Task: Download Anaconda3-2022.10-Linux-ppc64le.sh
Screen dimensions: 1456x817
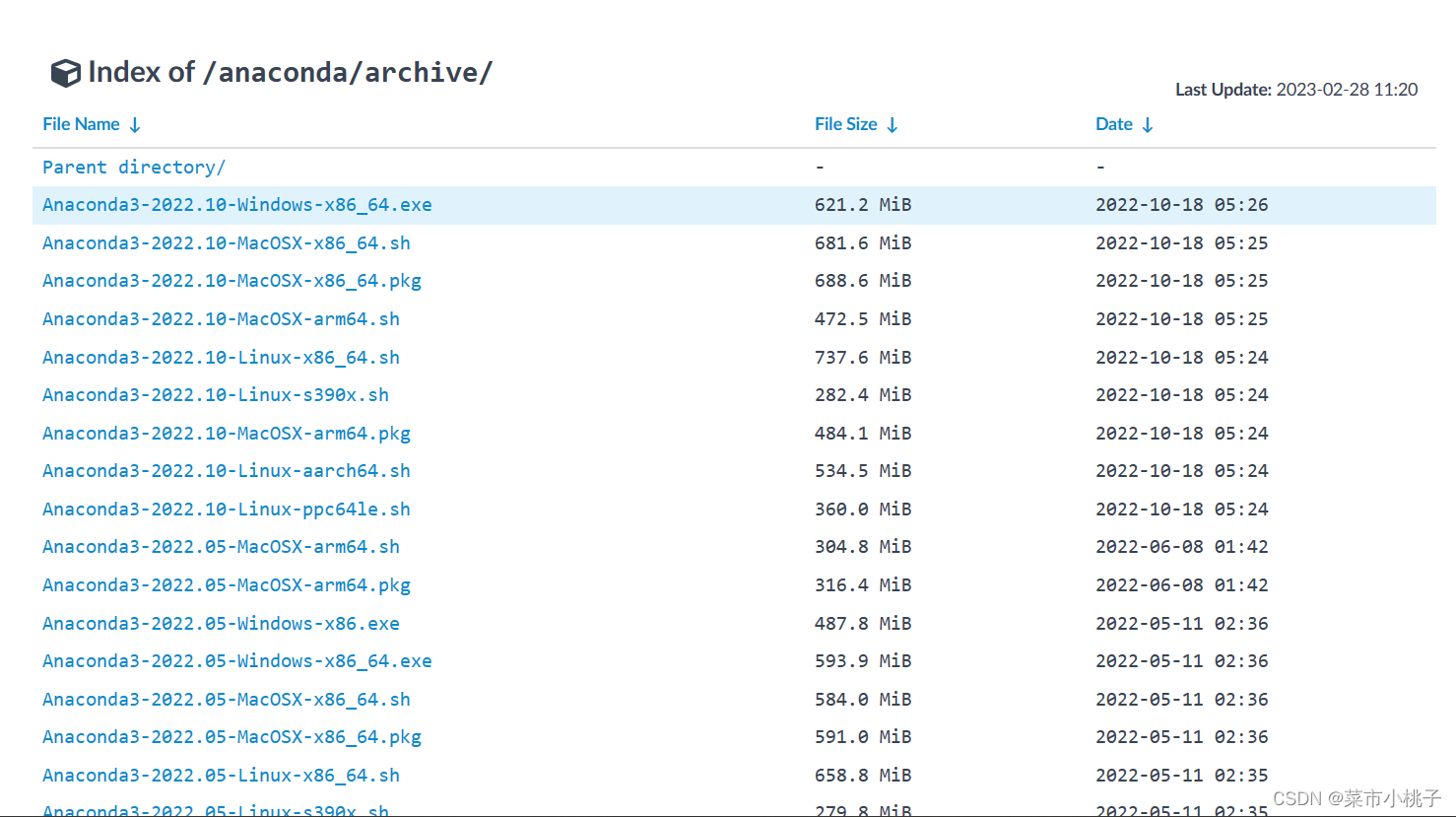Action: tap(227, 510)
